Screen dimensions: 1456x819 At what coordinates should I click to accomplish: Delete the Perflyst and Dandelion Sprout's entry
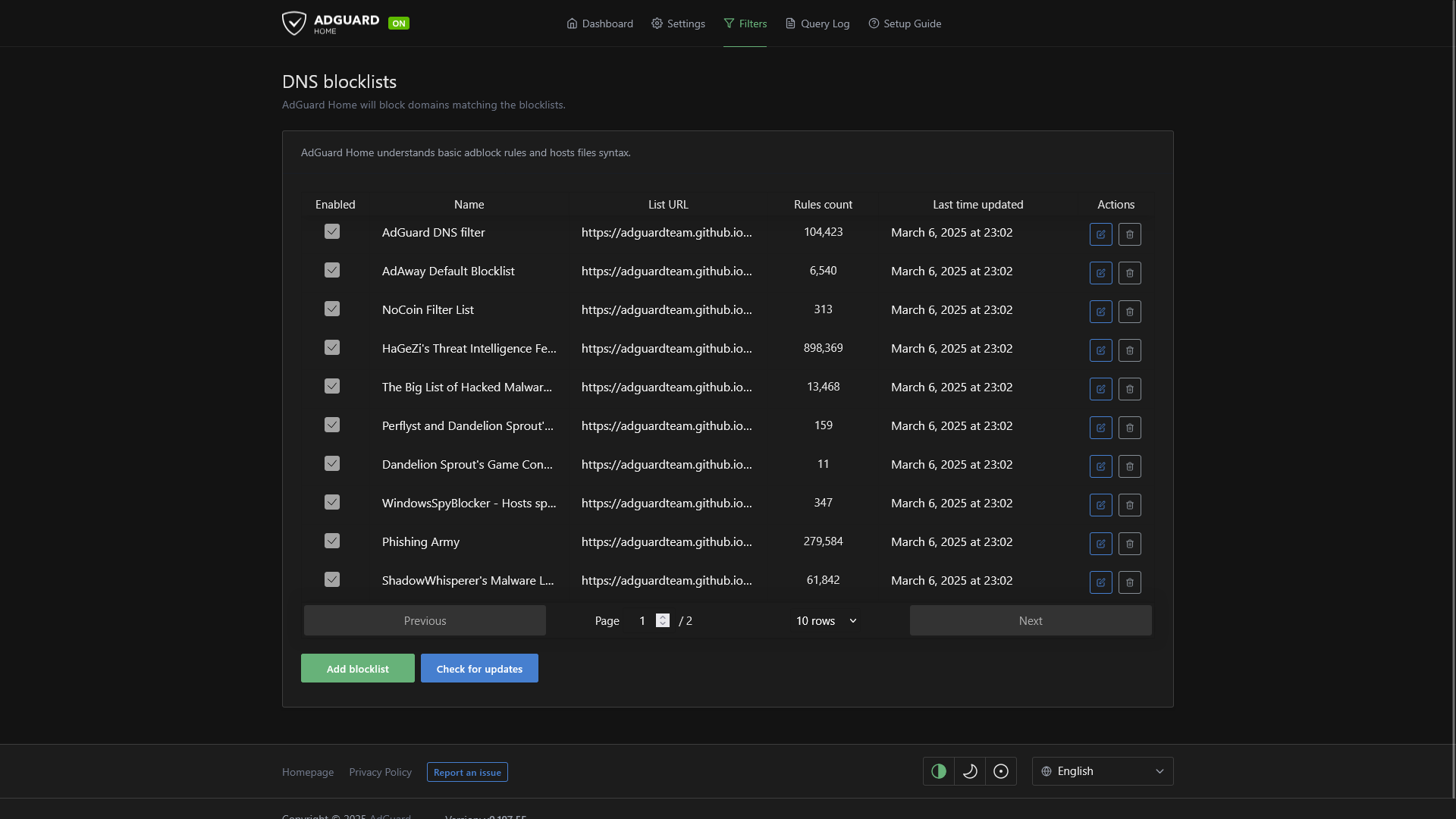pos(1129,428)
